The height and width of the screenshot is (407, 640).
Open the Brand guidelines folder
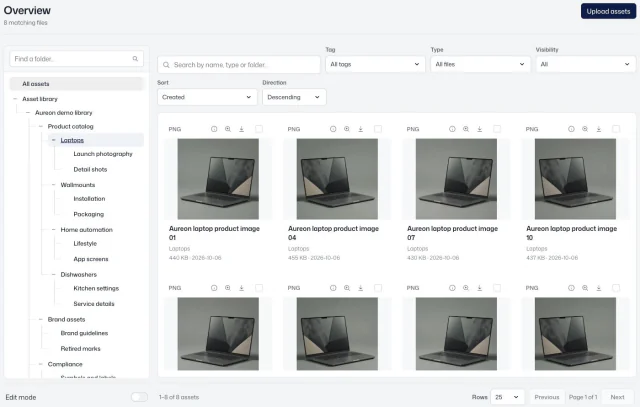tap(84, 333)
